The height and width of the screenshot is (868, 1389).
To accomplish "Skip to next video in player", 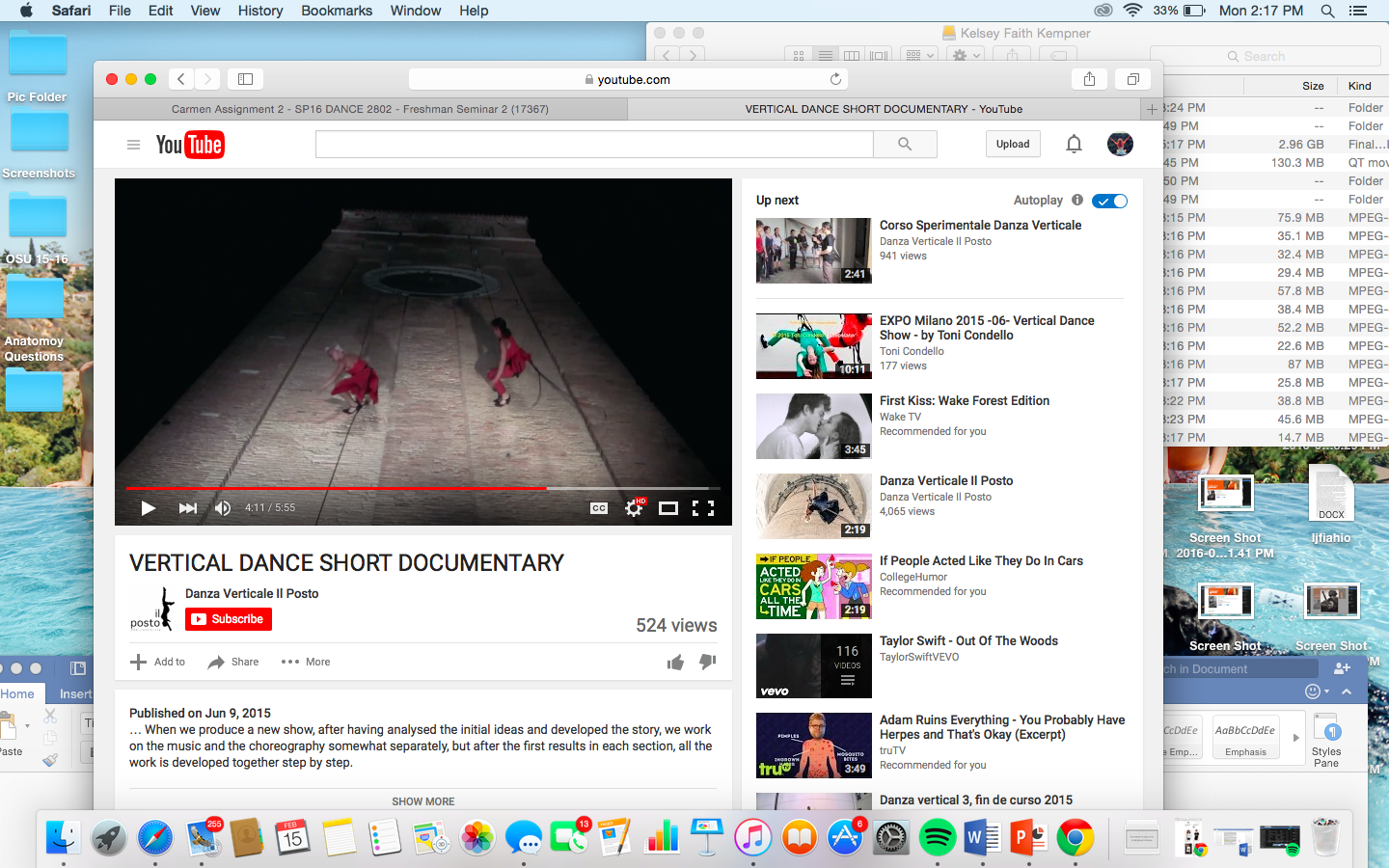I will tap(188, 508).
